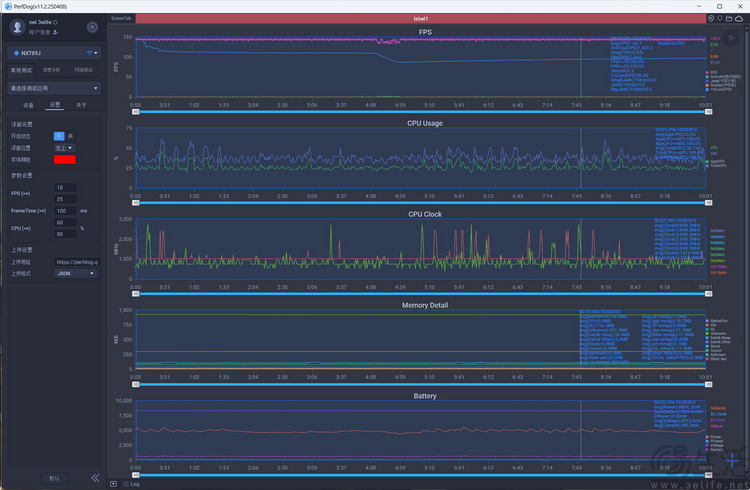
Task: Toggle the Log checkbox
Action: 126,484
